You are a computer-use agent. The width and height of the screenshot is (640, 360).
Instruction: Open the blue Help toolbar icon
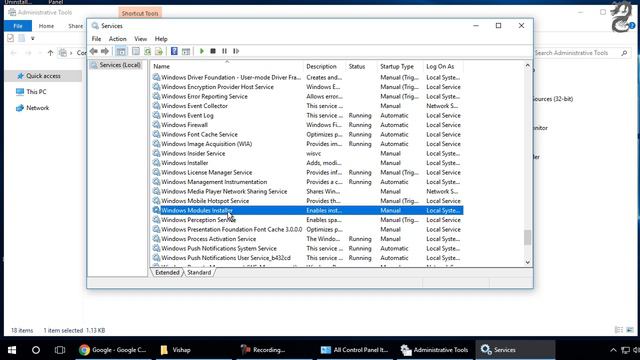coord(174,51)
